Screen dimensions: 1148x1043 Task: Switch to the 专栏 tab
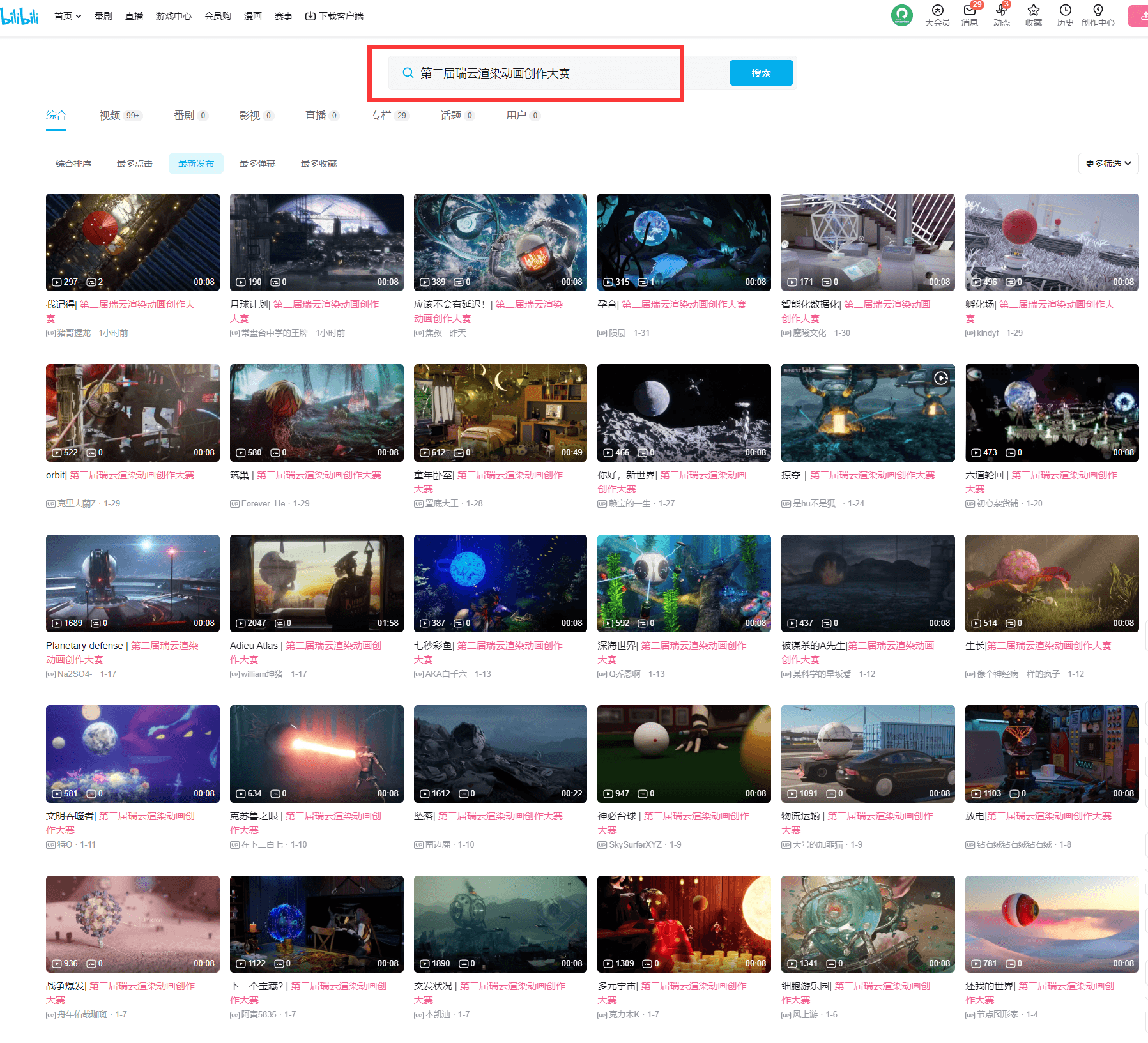click(x=381, y=116)
